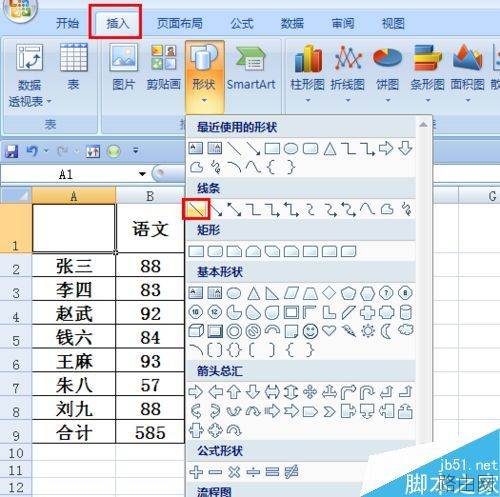Insert 剪贴画 clip art
Image resolution: width=500 pixels, height=497 pixels.
[164, 68]
